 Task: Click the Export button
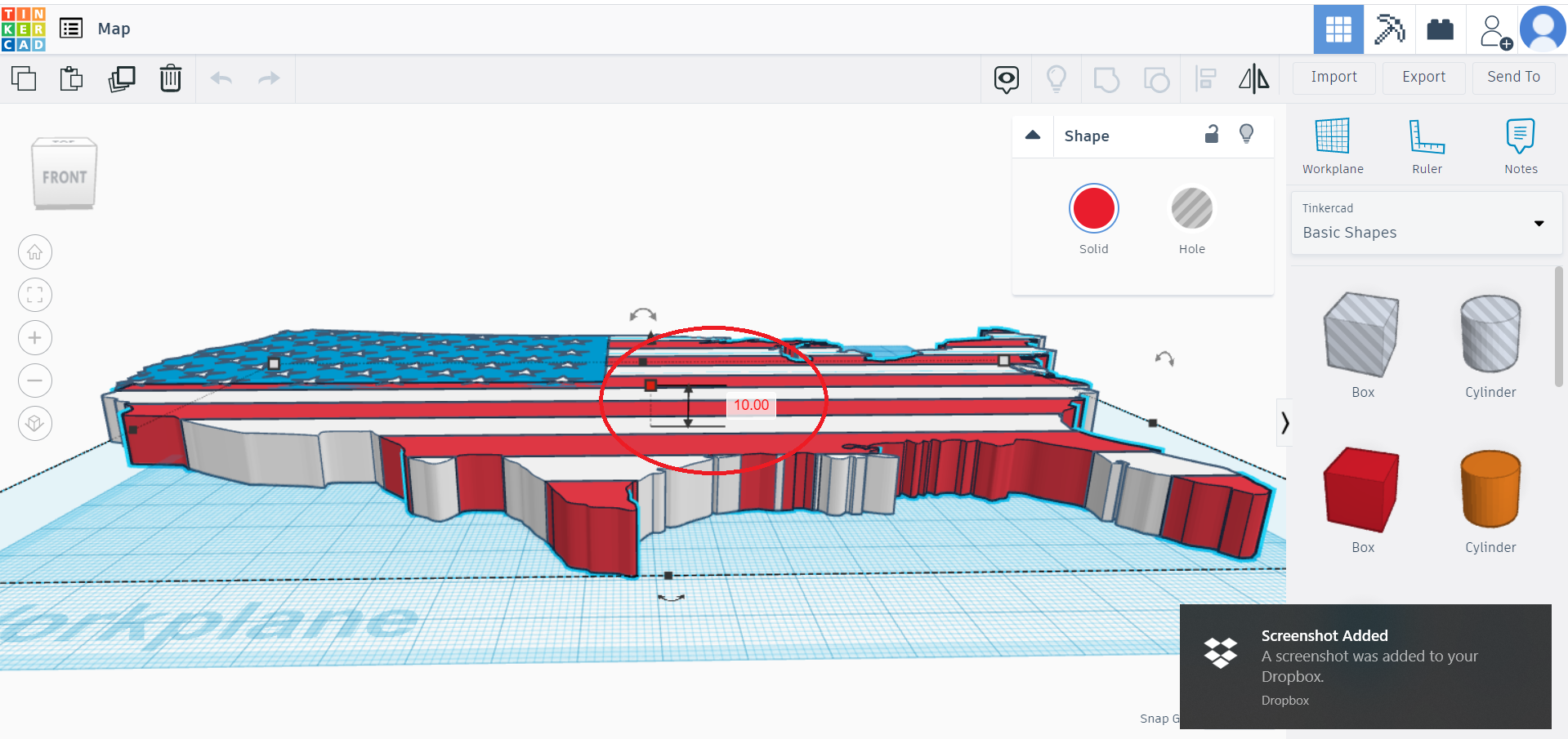point(1424,78)
